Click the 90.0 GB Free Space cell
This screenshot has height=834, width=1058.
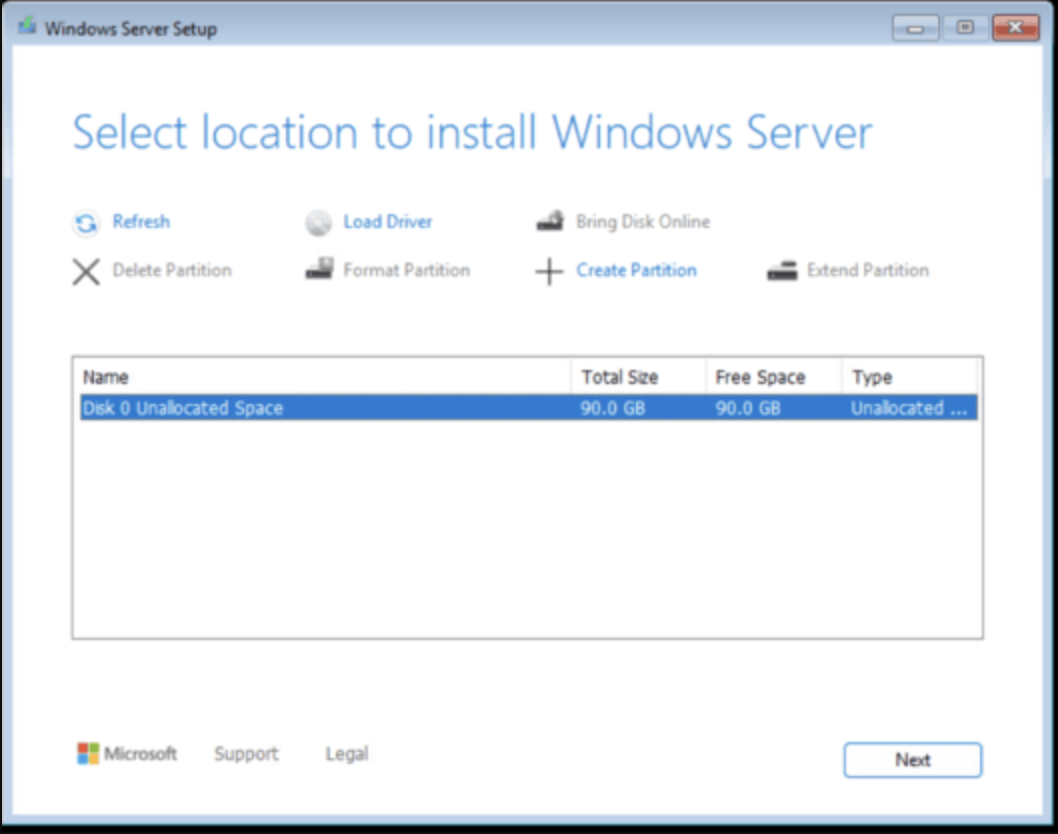tap(748, 408)
